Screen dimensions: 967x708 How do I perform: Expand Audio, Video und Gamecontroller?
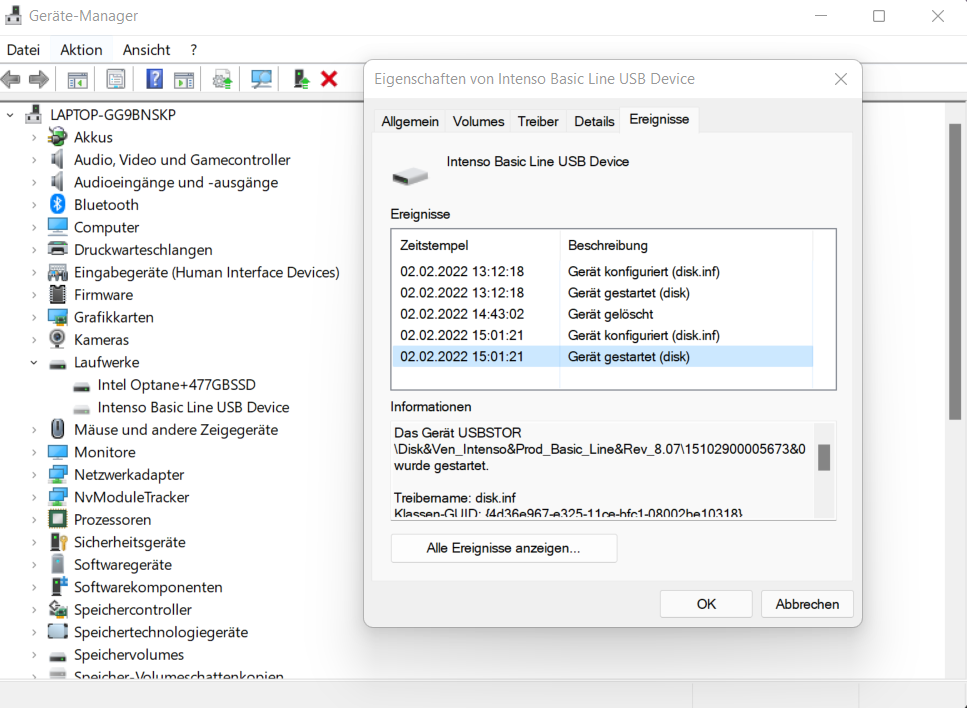[34, 160]
